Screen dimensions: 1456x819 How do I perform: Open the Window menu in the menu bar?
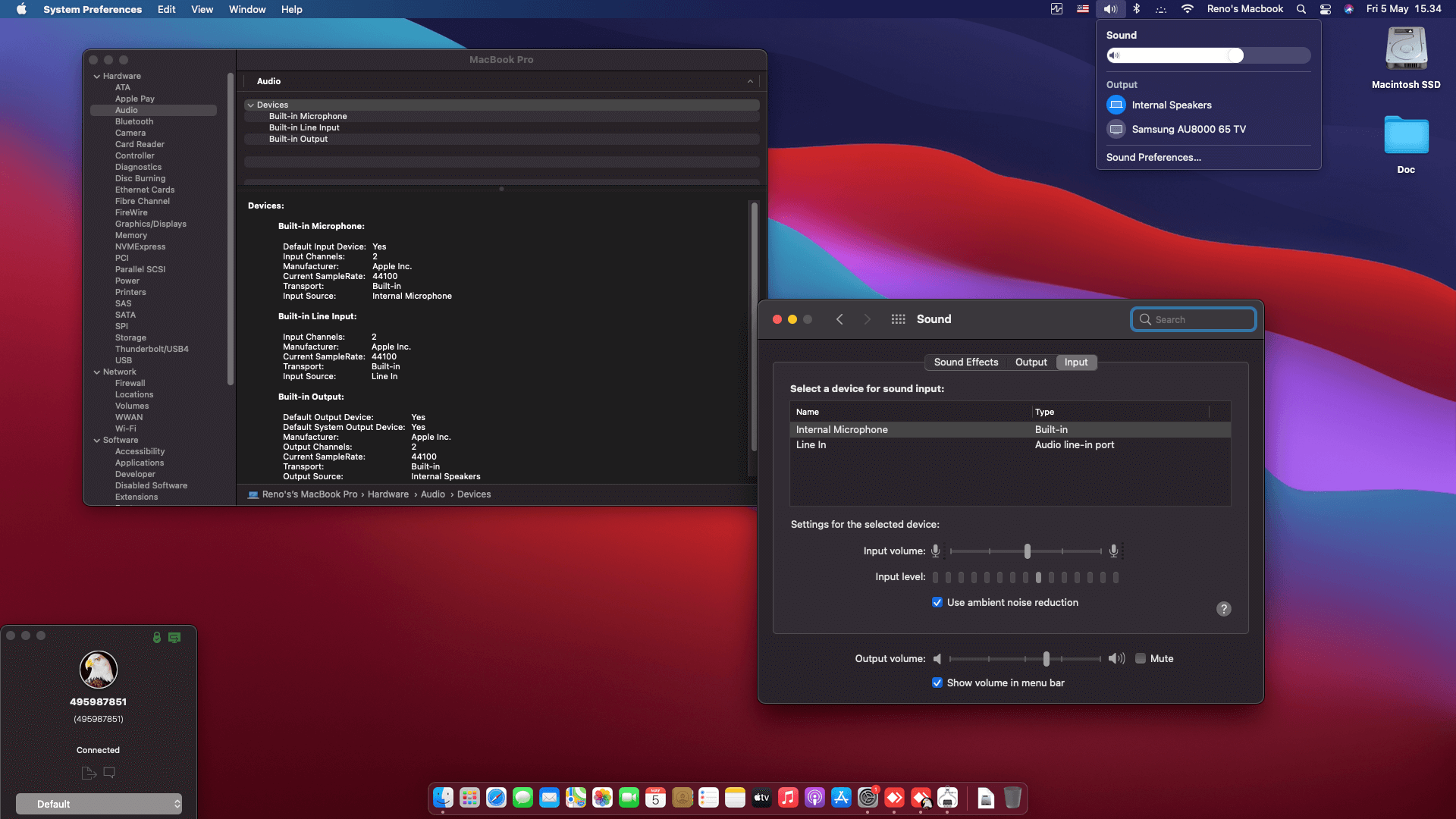pyautogui.click(x=246, y=9)
